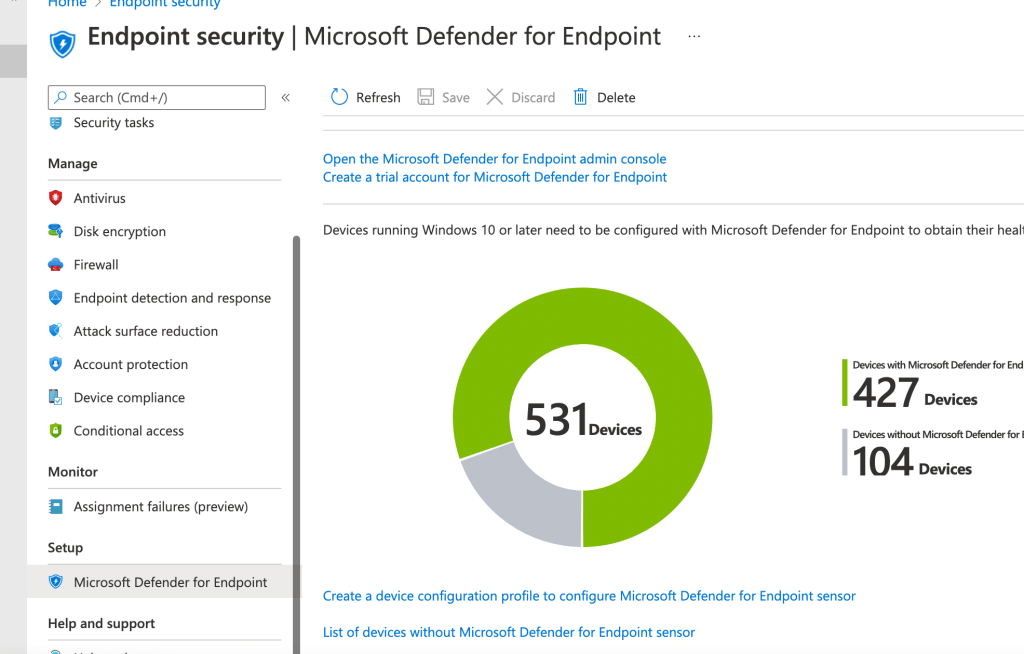Click the Firewall icon in sidebar
Screen dimensions: 1024x654
[56, 265]
